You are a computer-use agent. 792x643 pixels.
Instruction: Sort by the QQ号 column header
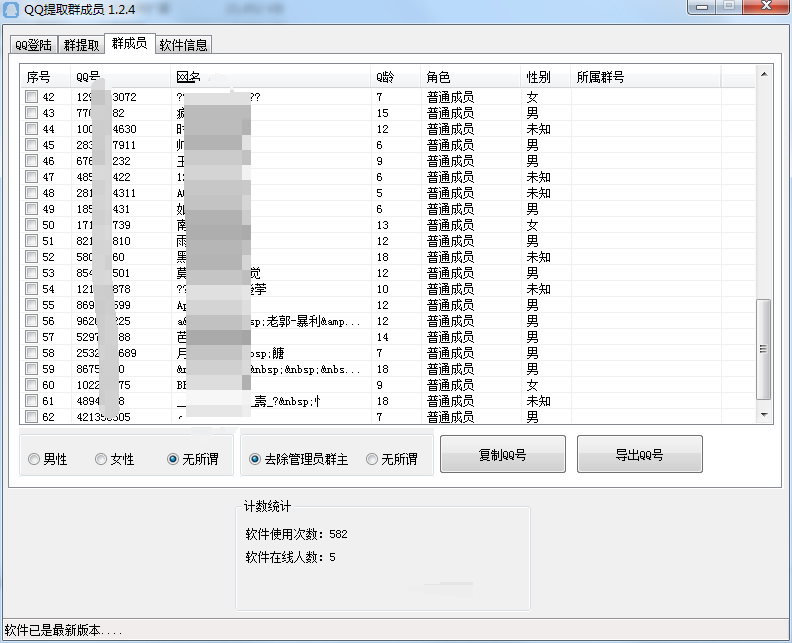click(x=120, y=77)
